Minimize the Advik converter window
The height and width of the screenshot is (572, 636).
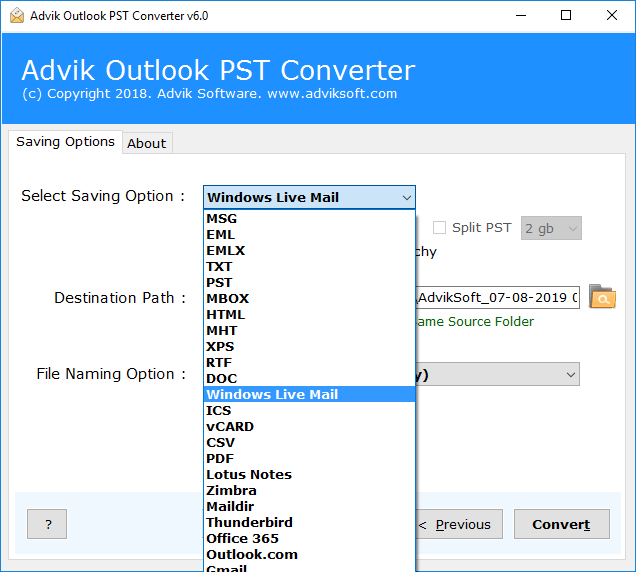point(521,15)
